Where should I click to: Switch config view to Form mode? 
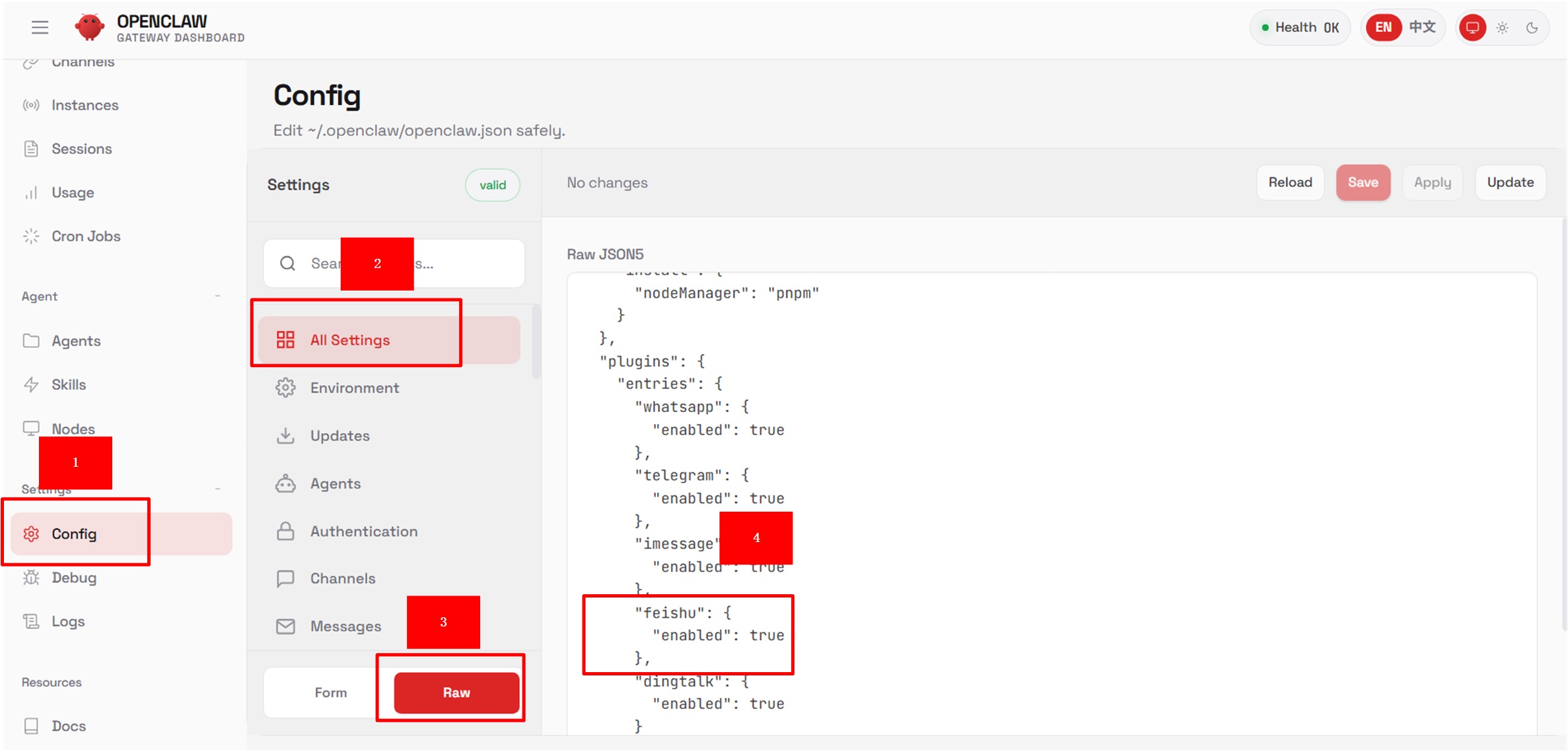click(x=330, y=693)
